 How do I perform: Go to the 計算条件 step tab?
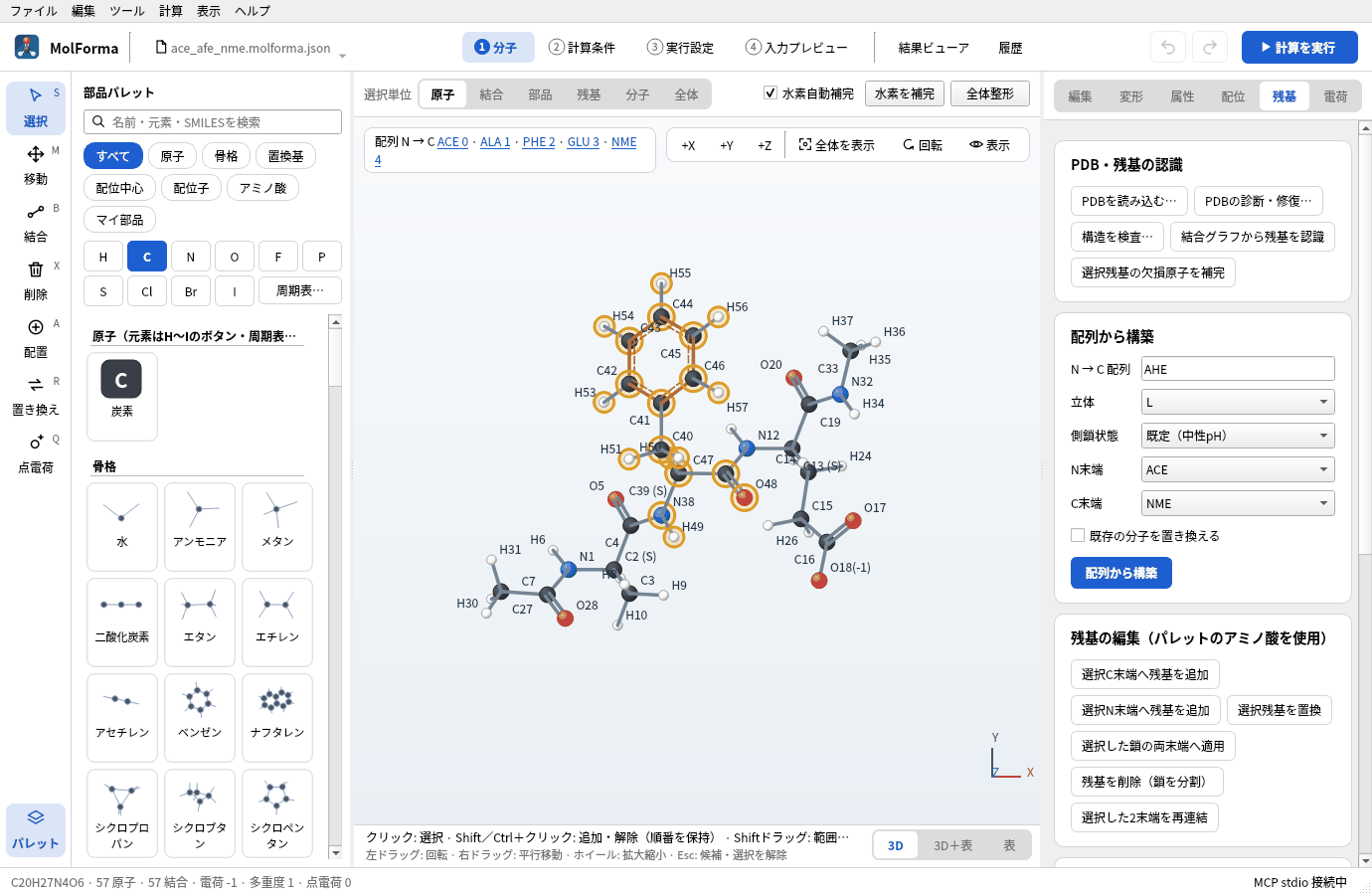click(583, 47)
